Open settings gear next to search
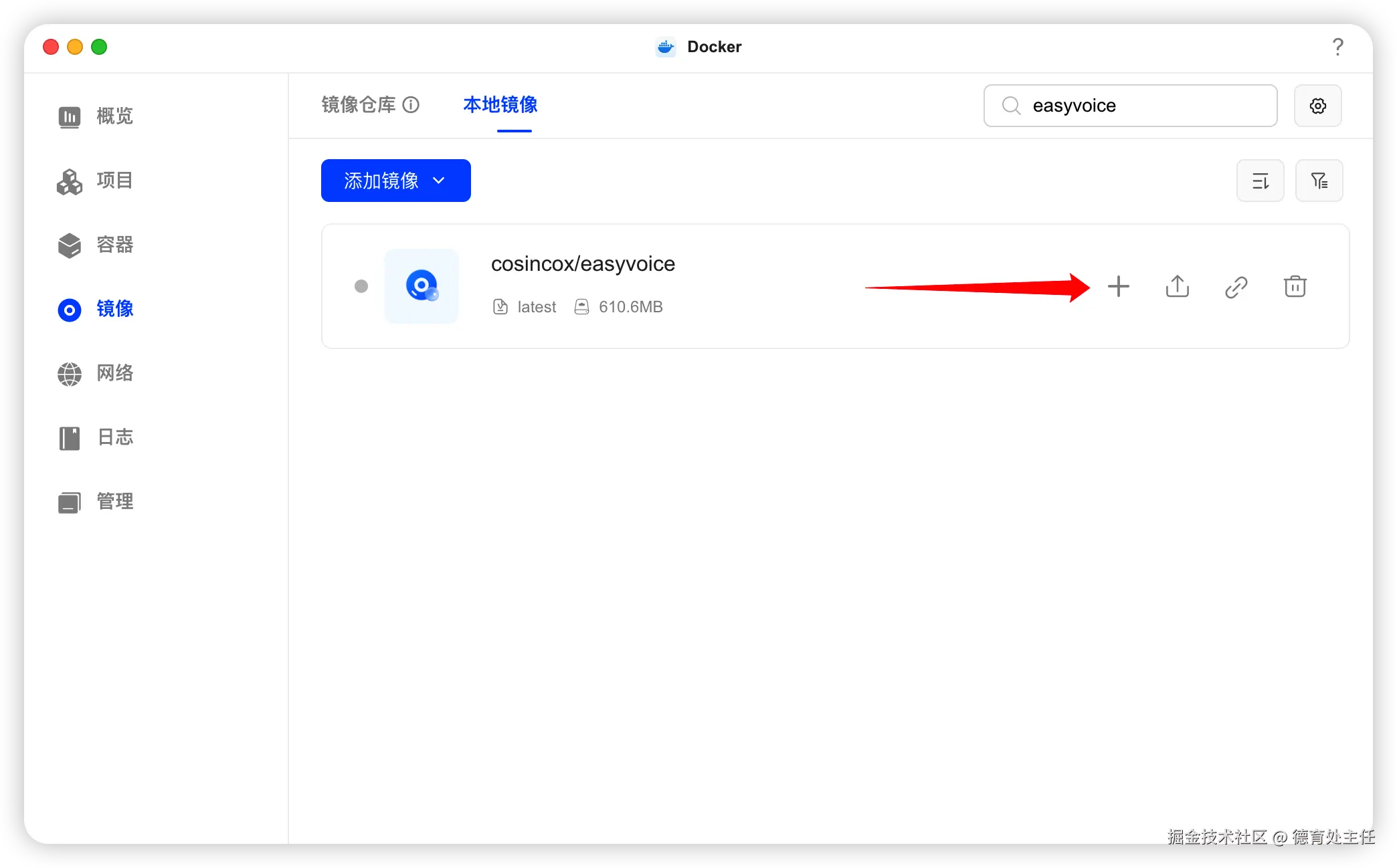Image resolution: width=1397 pixels, height=868 pixels. (1318, 106)
